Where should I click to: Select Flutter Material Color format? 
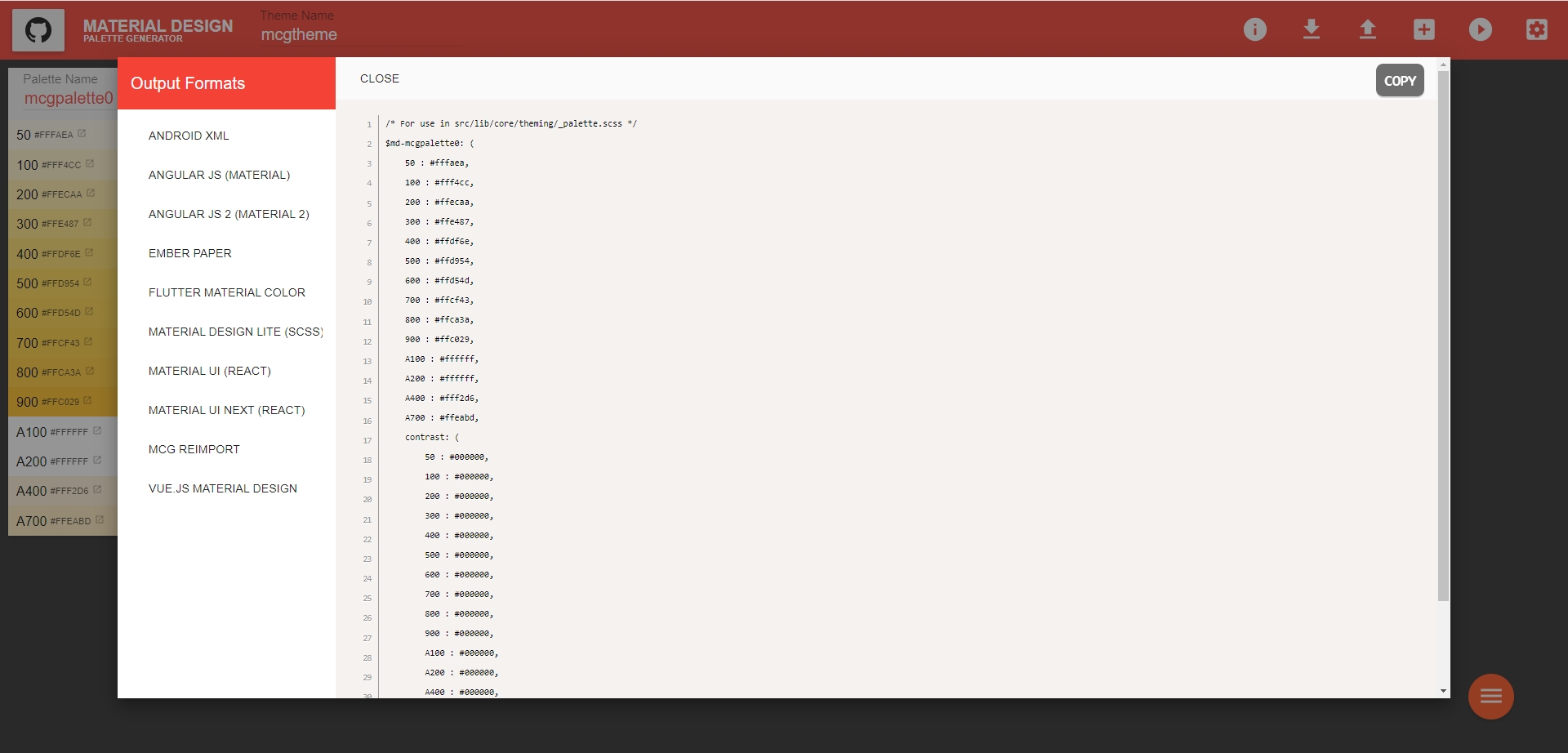pos(226,292)
